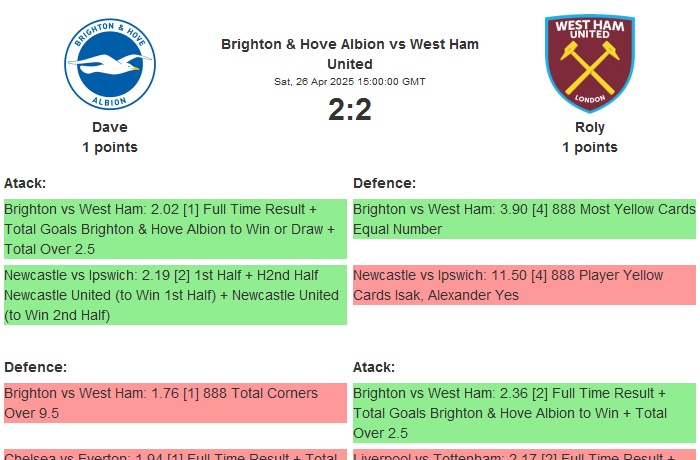Click green Newcastle vs Ipswich 2.19 bet
The image size is (700, 460).
pos(175,295)
